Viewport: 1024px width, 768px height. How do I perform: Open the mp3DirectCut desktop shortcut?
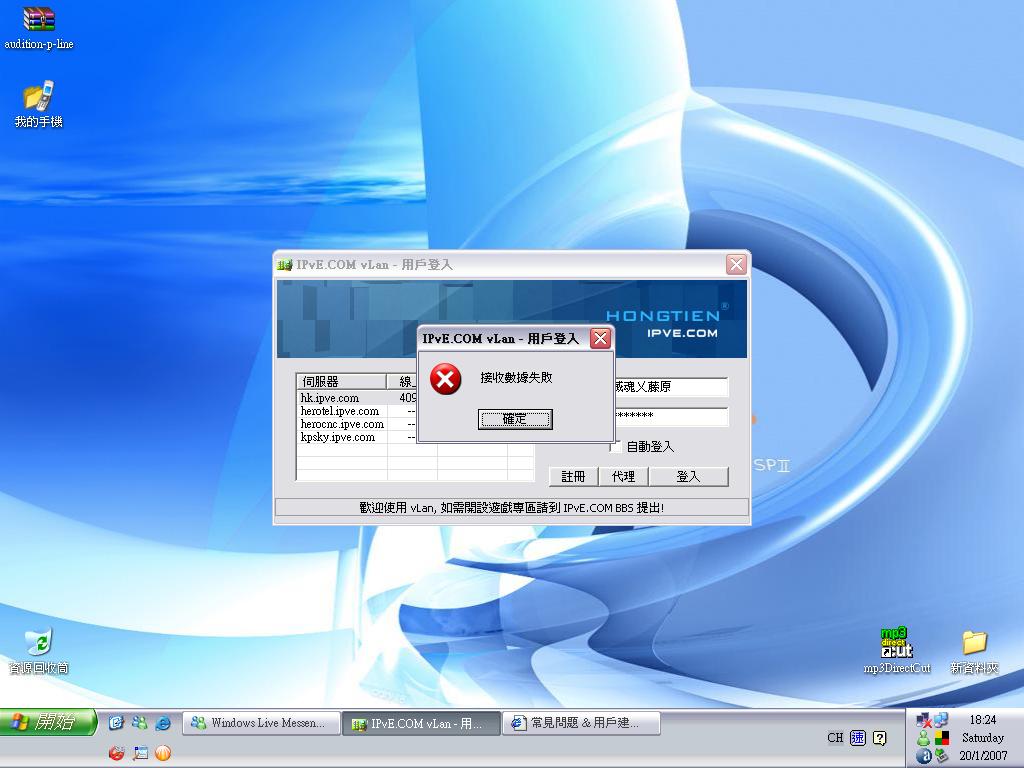896,643
